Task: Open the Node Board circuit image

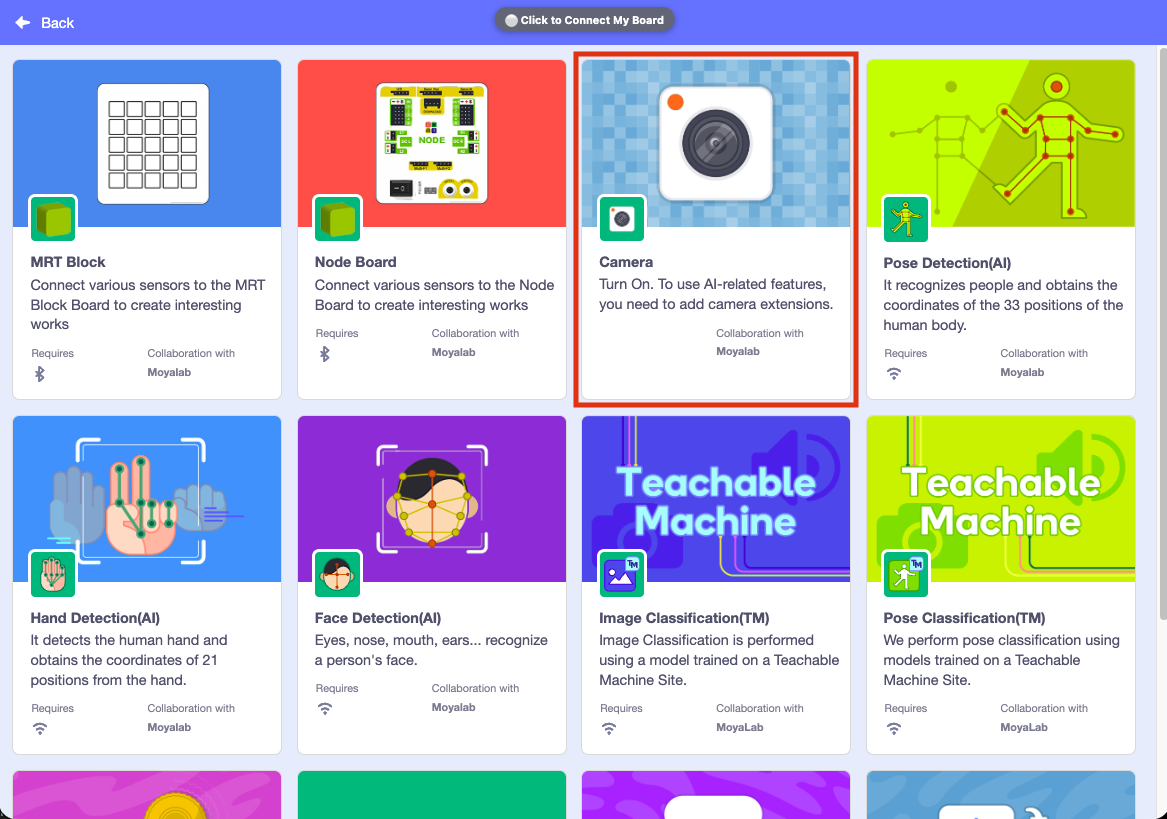Action: pyautogui.click(x=432, y=144)
